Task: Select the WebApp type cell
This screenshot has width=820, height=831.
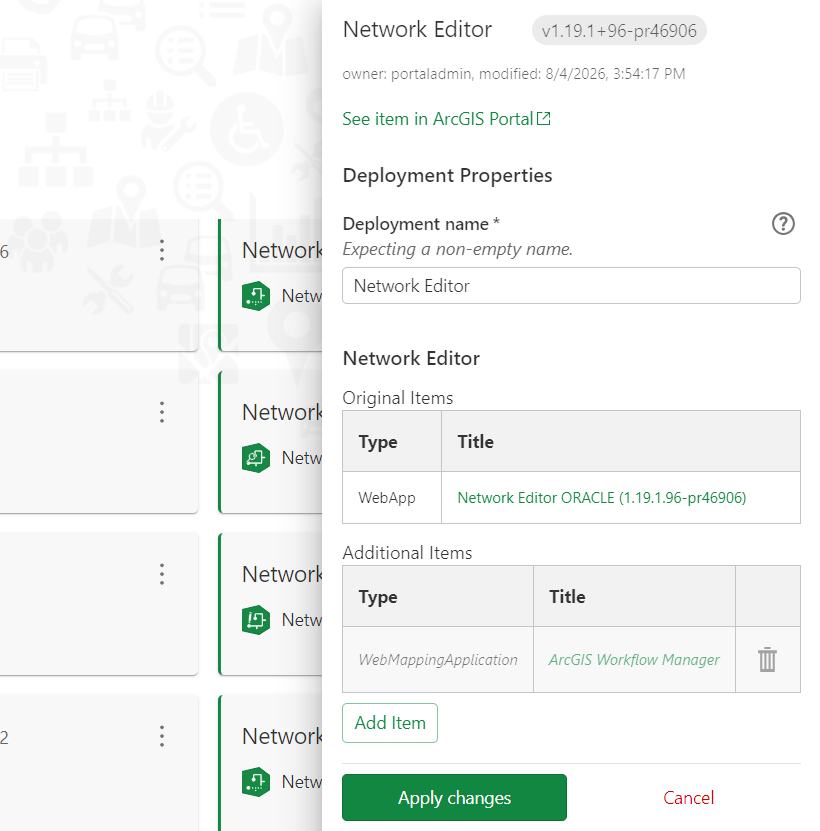Action: coord(392,498)
